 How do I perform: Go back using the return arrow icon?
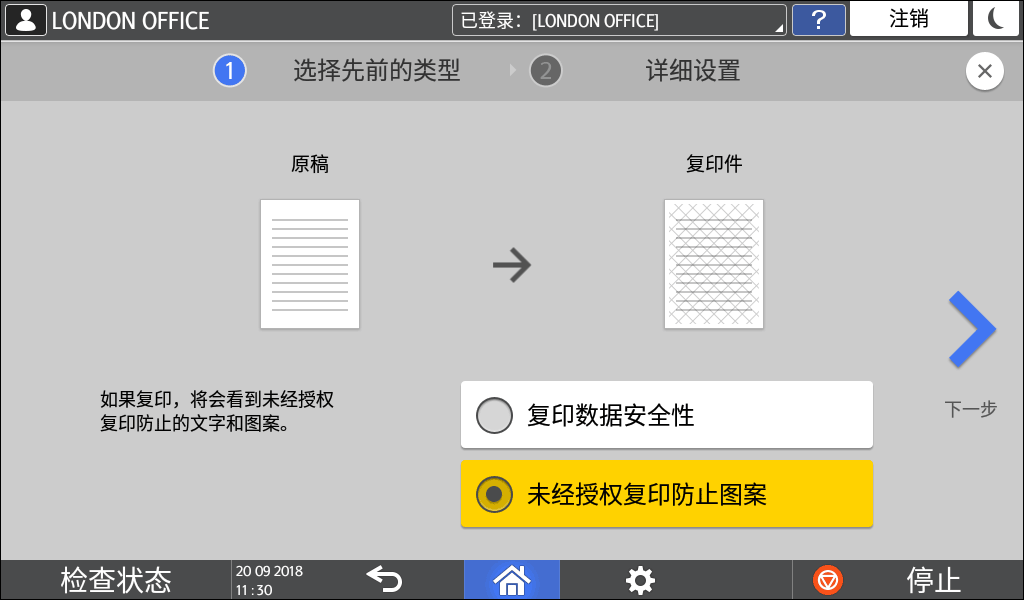click(x=384, y=580)
